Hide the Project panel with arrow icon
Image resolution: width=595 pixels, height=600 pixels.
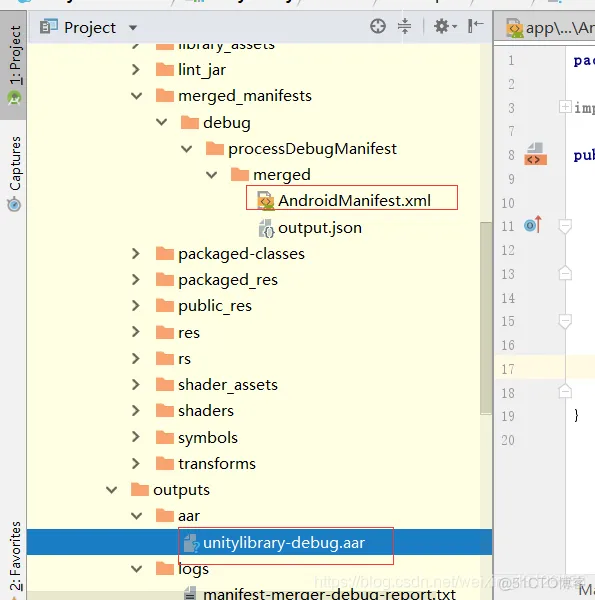475,26
